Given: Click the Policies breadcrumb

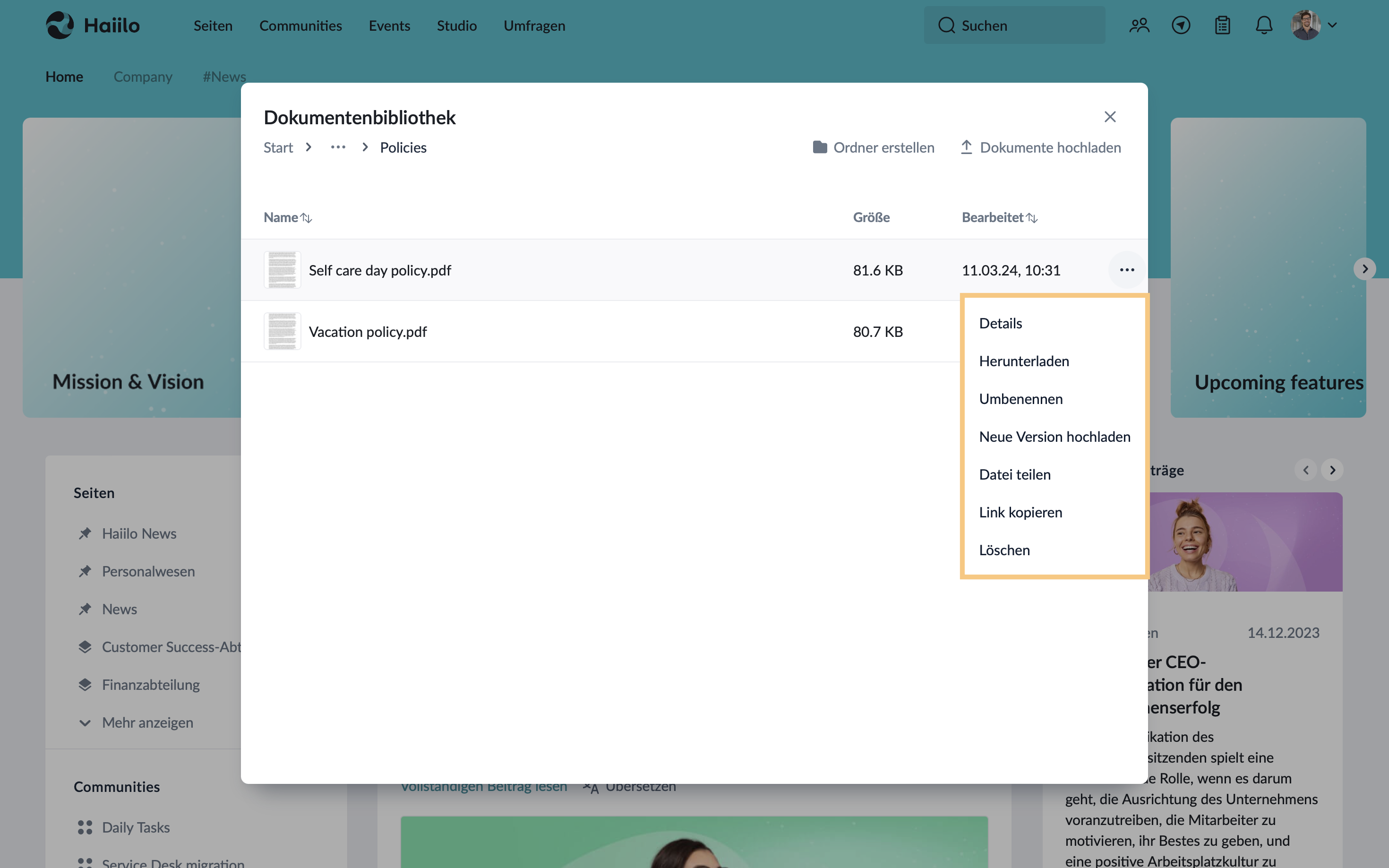Looking at the screenshot, I should tap(403, 147).
